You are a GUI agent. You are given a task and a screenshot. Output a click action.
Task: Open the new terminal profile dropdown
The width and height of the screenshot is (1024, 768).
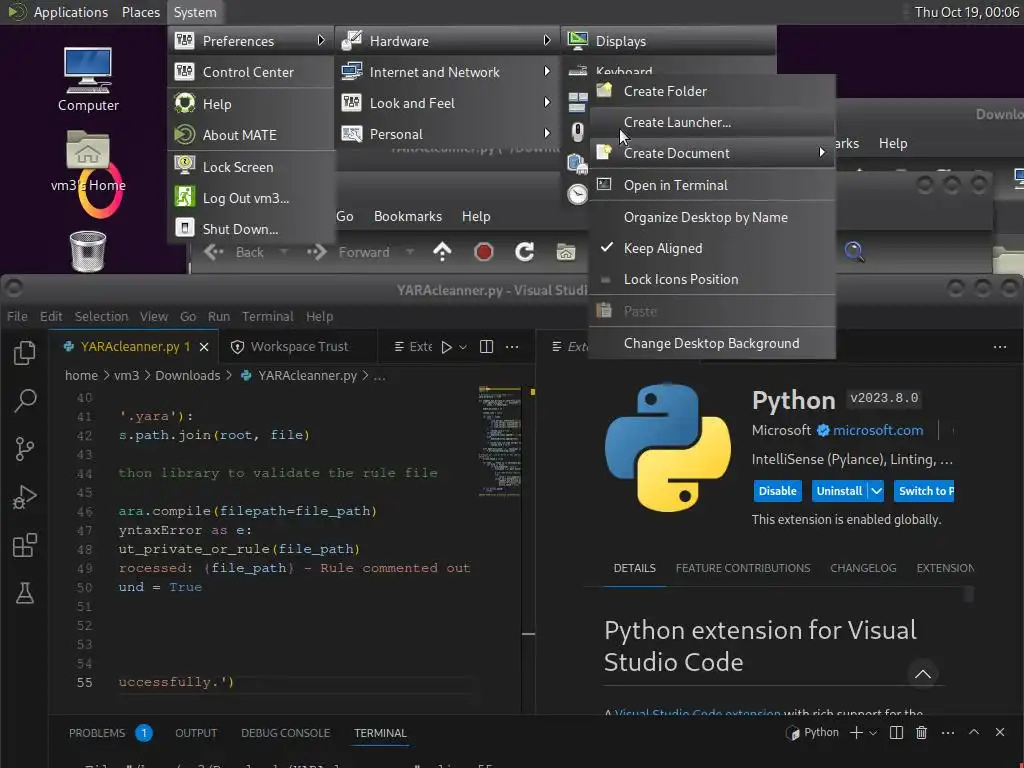pyautogui.click(x=873, y=733)
